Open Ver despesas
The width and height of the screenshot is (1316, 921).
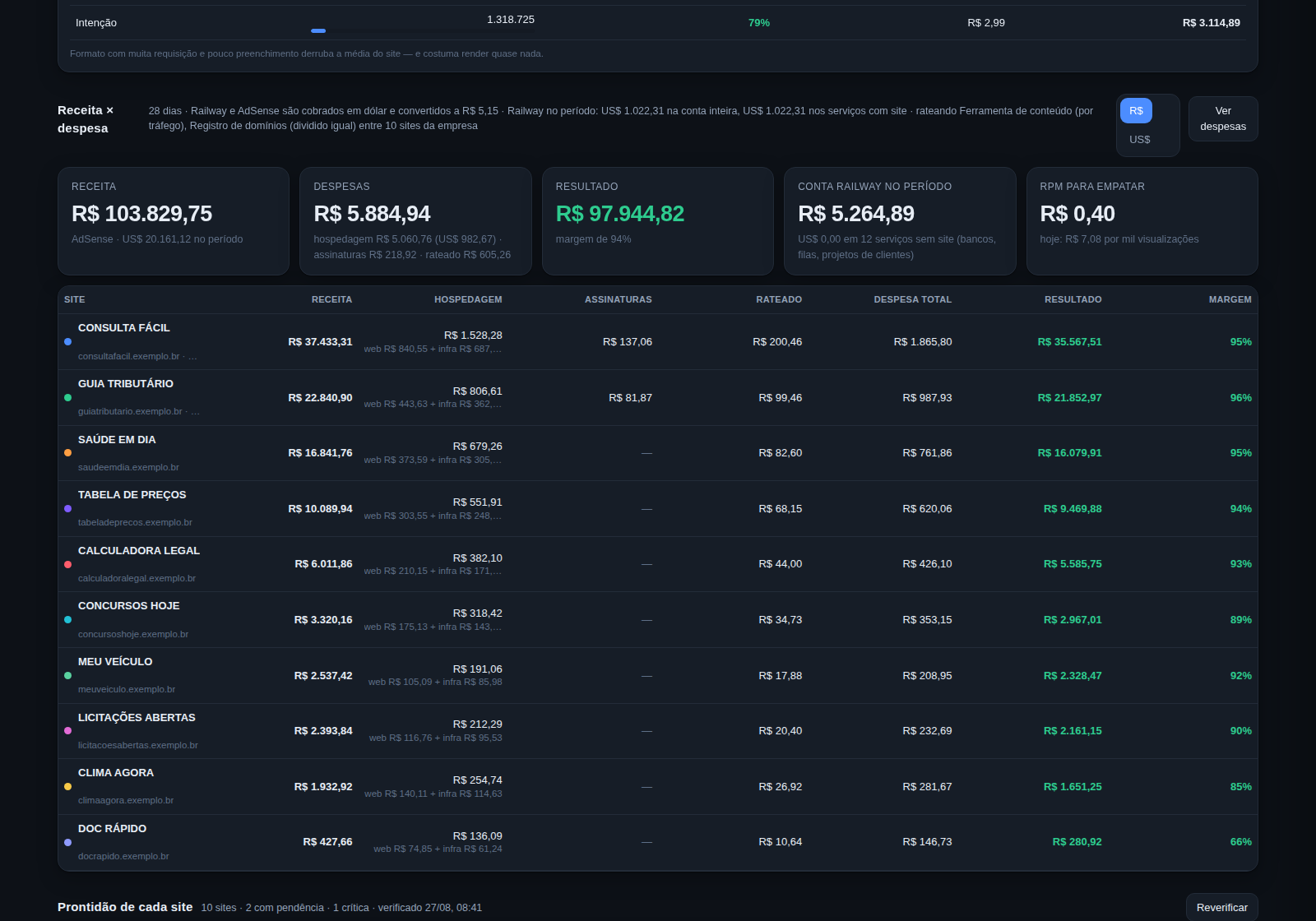(x=1223, y=118)
